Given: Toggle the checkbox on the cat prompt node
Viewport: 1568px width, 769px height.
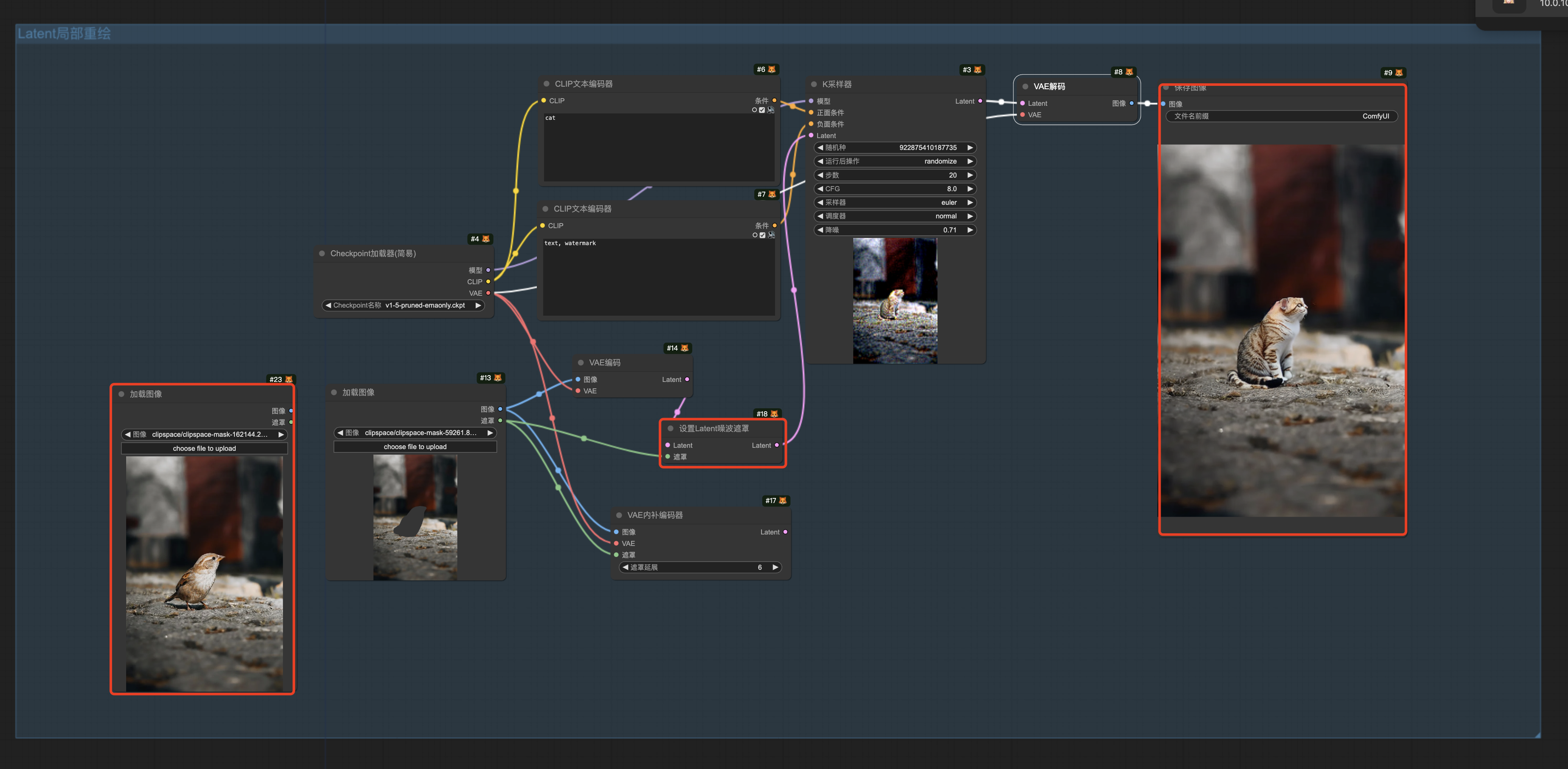Looking at the screenshot, I should [x=762, y=110].
